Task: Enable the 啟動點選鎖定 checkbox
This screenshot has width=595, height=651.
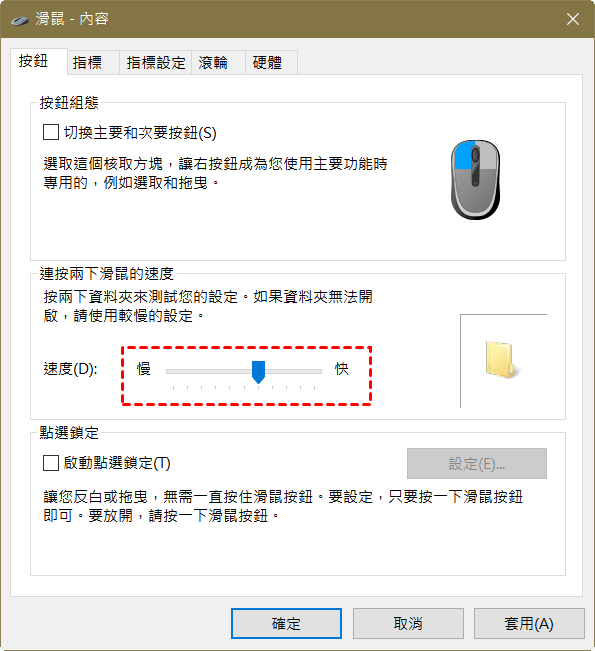Action: (51, 463)
